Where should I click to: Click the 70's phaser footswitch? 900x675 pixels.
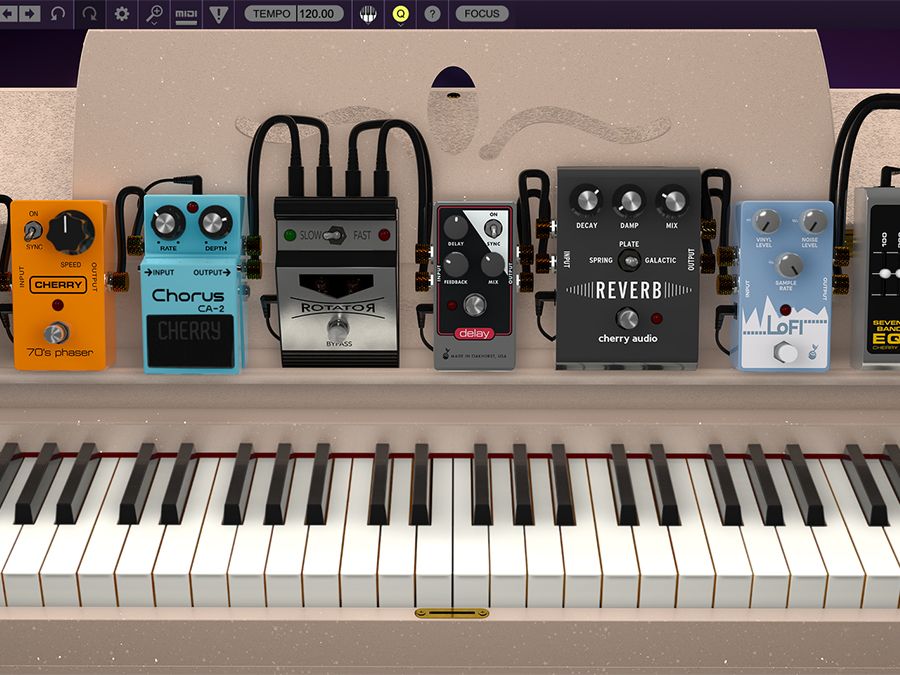coord(56,333)
